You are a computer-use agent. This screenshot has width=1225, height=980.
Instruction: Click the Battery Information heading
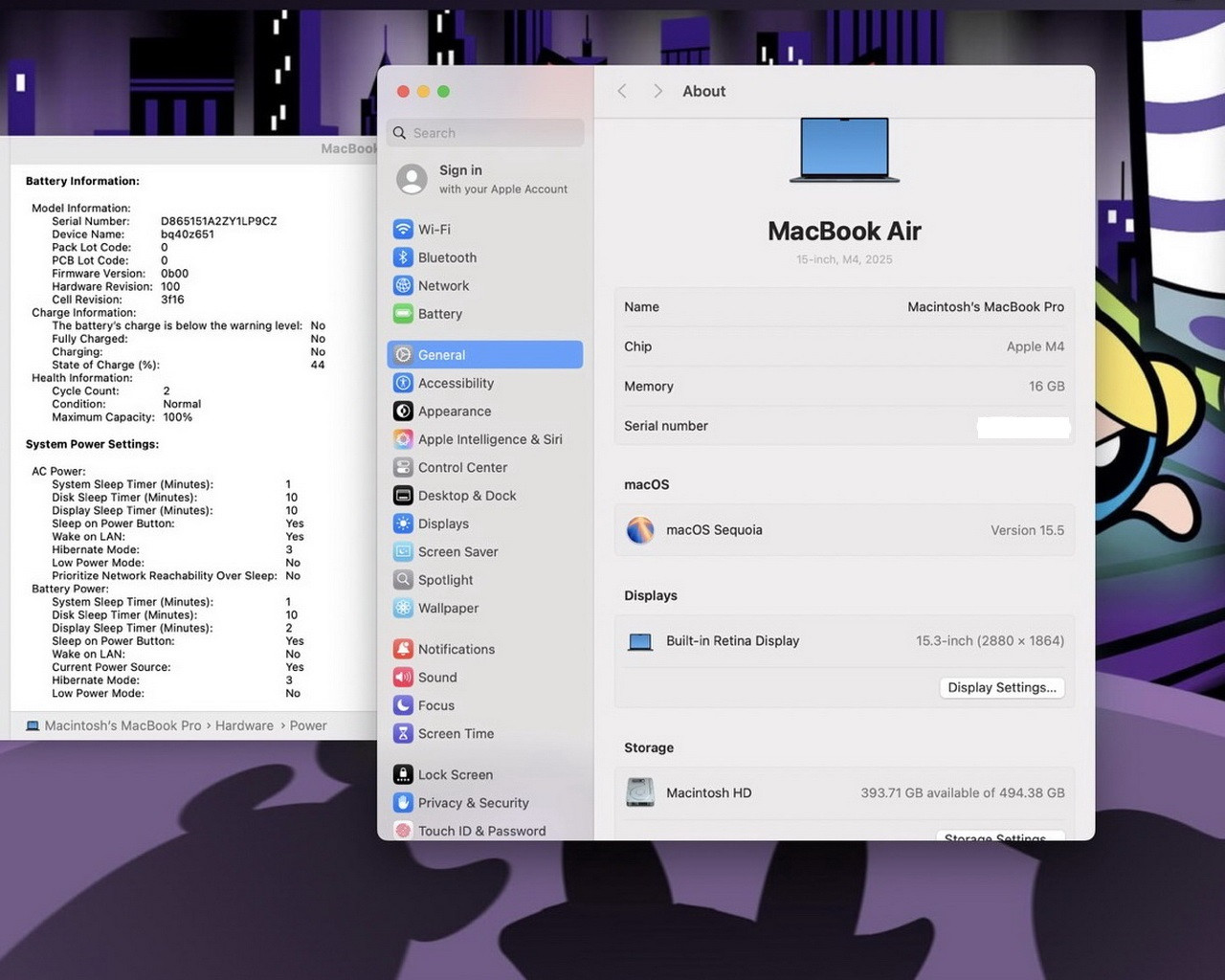tap(82, 181)
